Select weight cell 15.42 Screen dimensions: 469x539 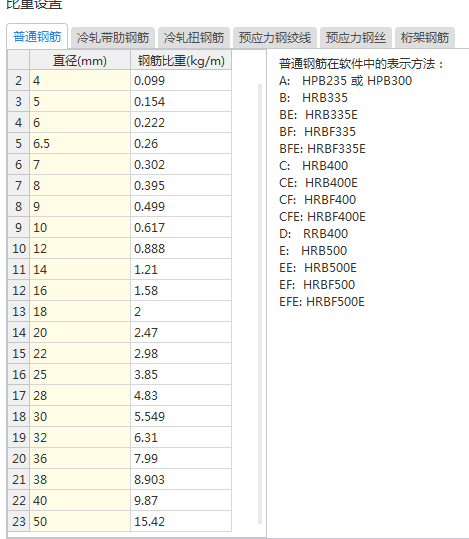pyautogui.click(x=181, y=521)
